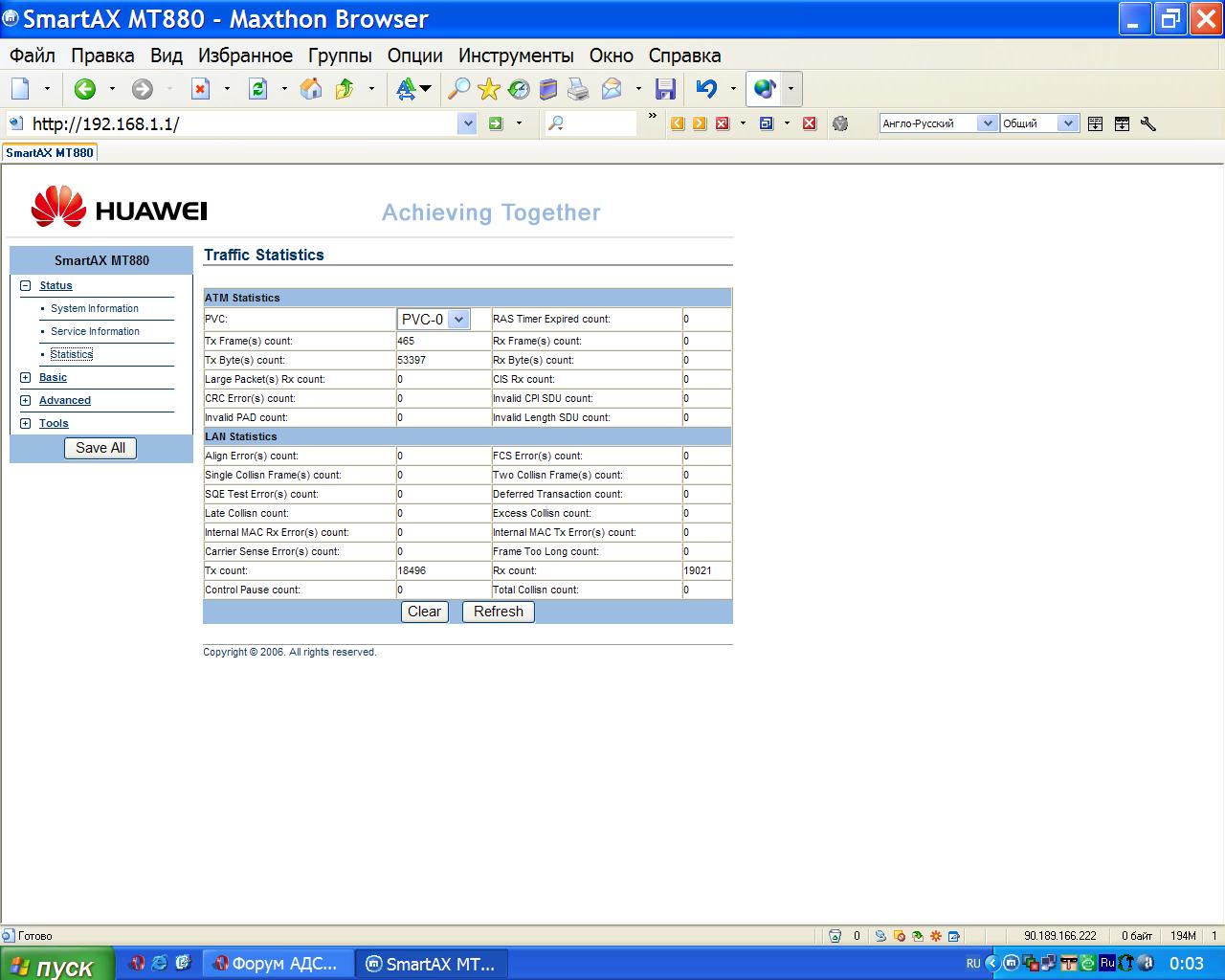Image resolution: width=1225 pixels, height=980 pixels.
Task: Click the Basic link in sidebar
Action: 53,377
